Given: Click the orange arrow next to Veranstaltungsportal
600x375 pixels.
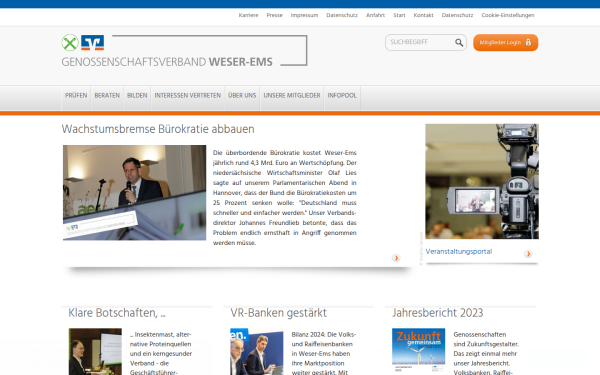Looking at the screenshot, I should [528, 253].
